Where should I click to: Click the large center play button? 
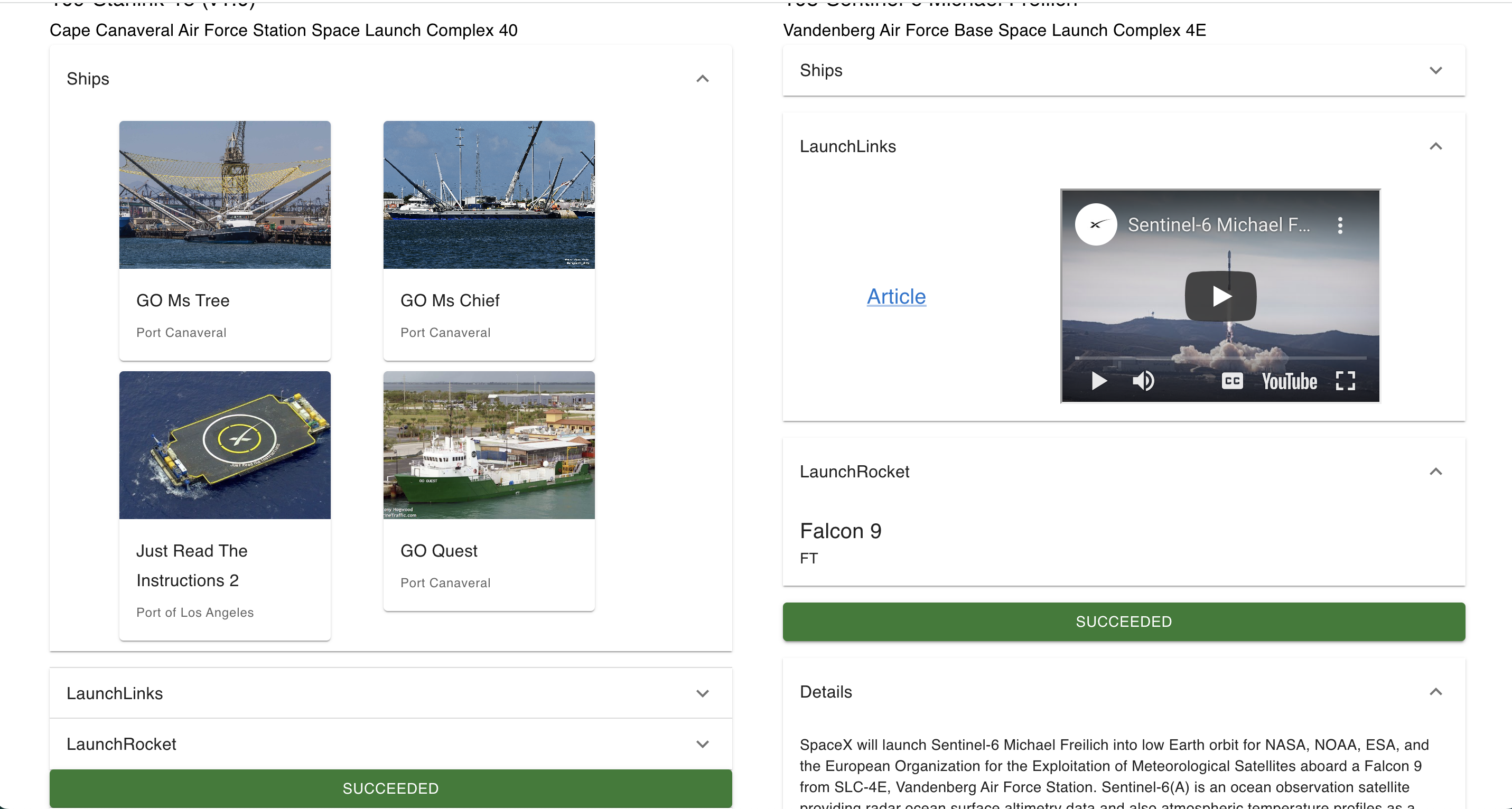(x=1220, y=296)
